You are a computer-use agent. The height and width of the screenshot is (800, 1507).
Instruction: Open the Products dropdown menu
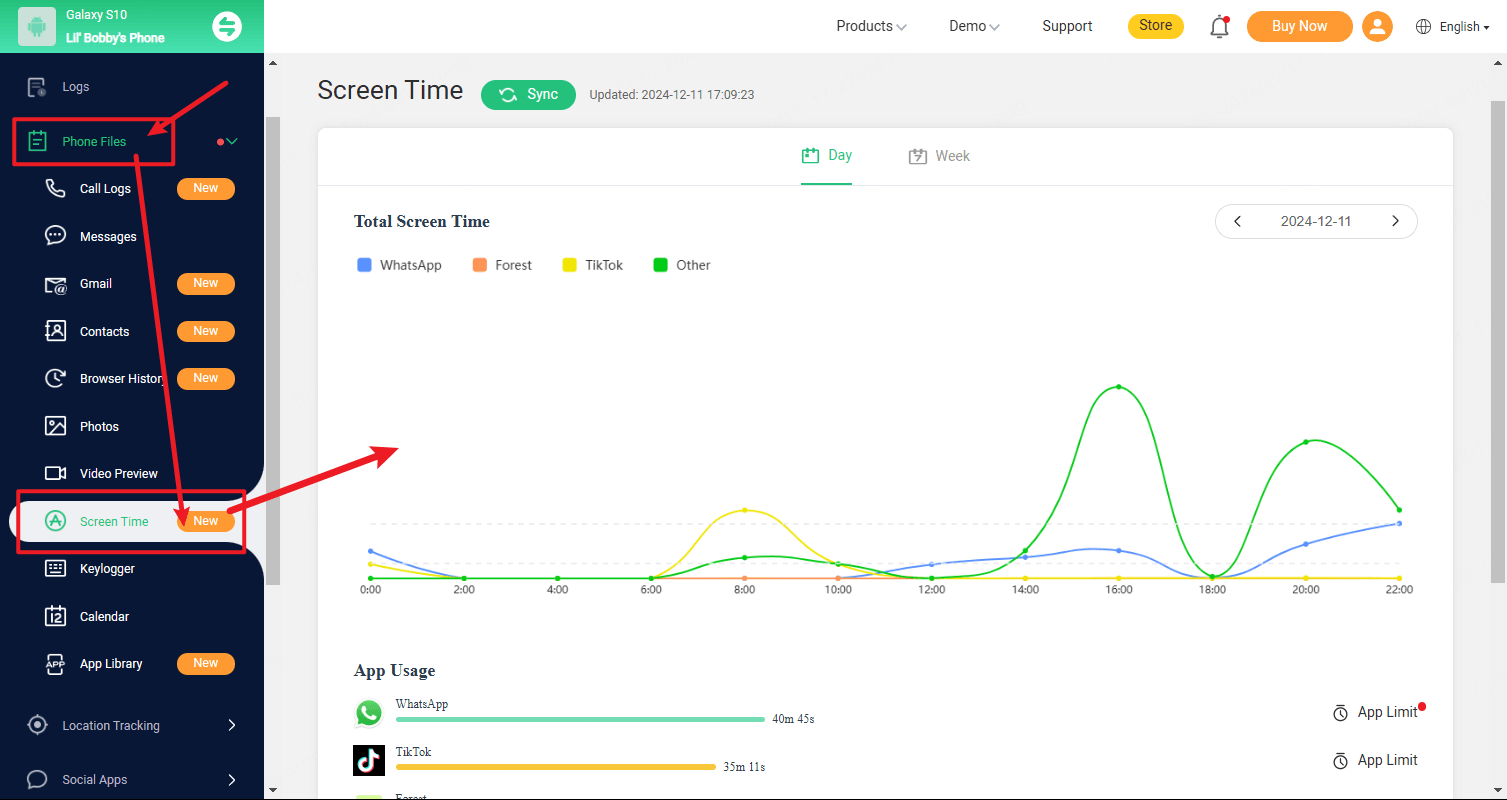871,27
